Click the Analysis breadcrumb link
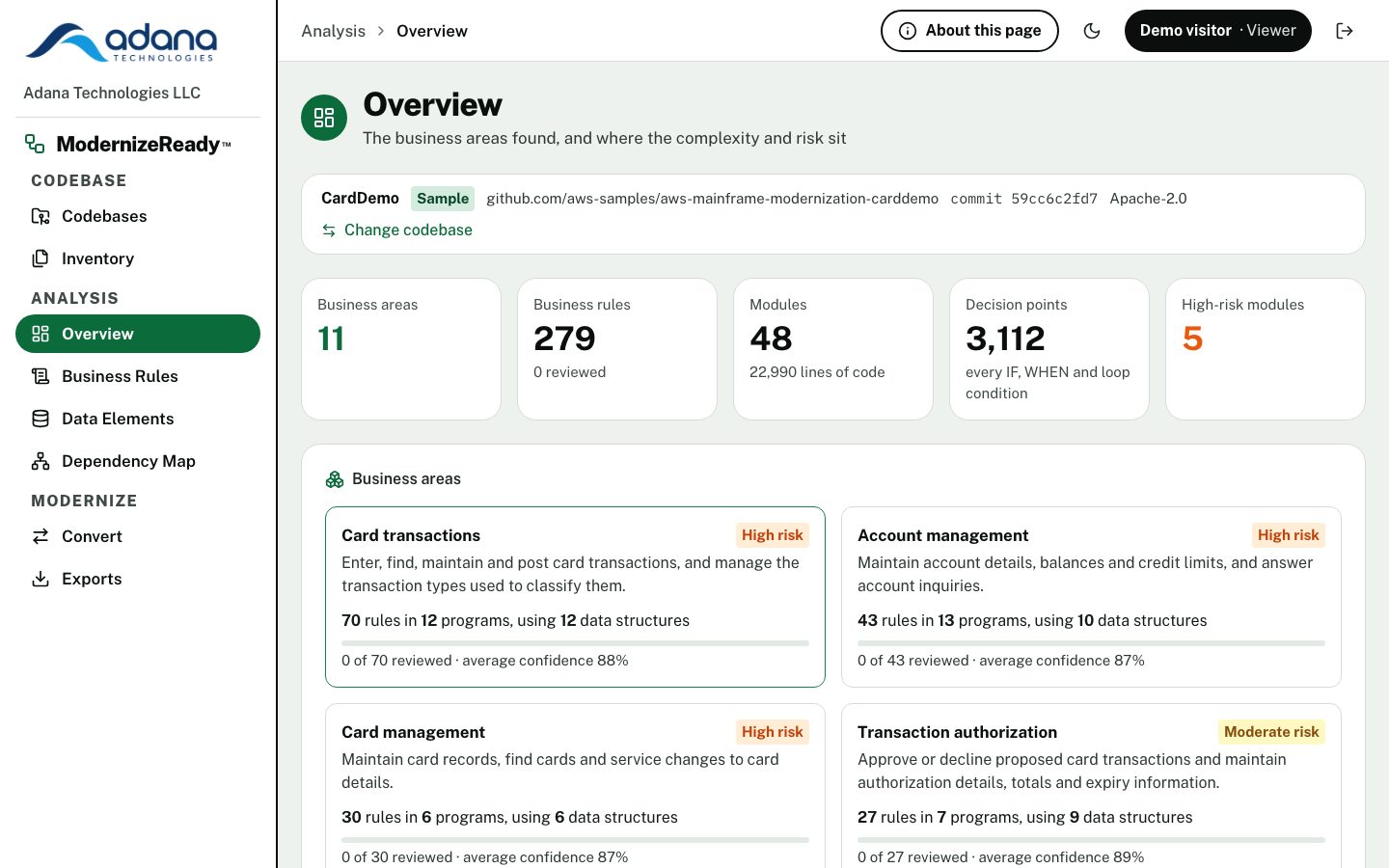The image size is (1389, 868). pos(334,31)
